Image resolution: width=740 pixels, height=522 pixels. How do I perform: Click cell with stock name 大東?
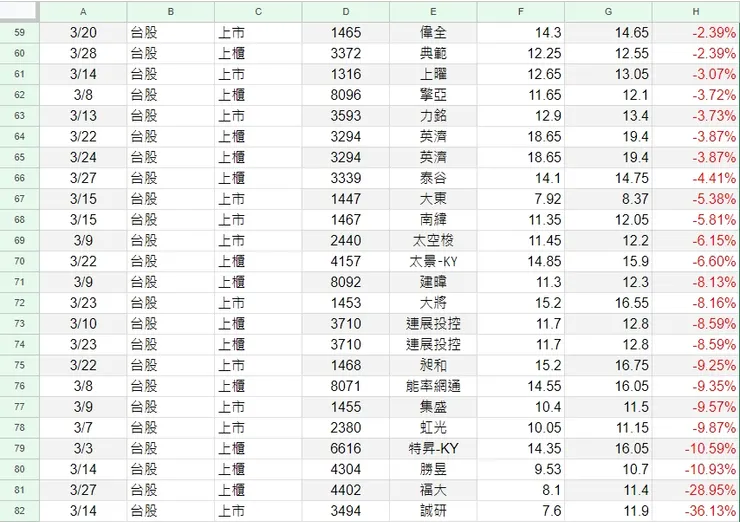pos(433,199)
